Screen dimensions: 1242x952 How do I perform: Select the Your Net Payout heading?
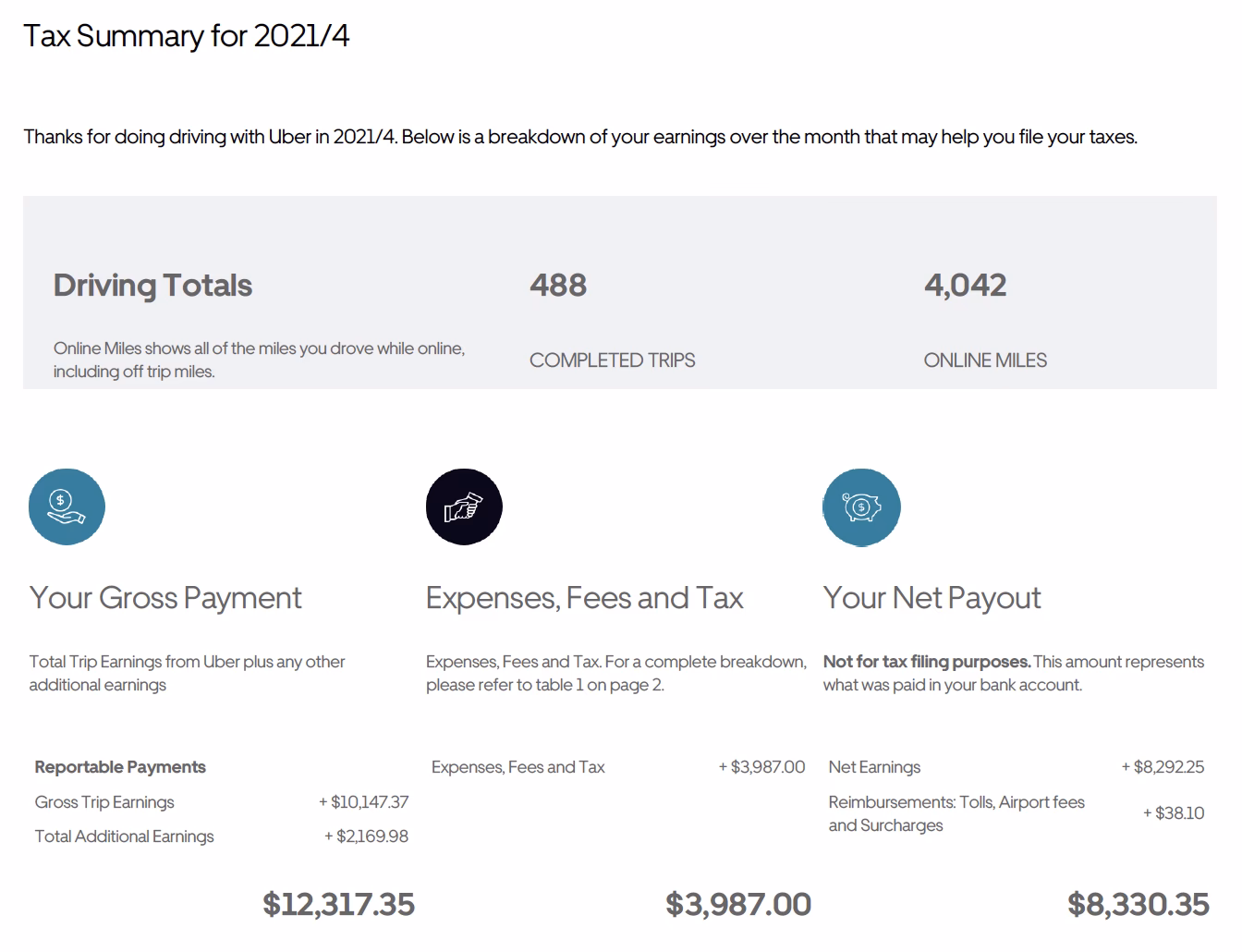(931, 598)
